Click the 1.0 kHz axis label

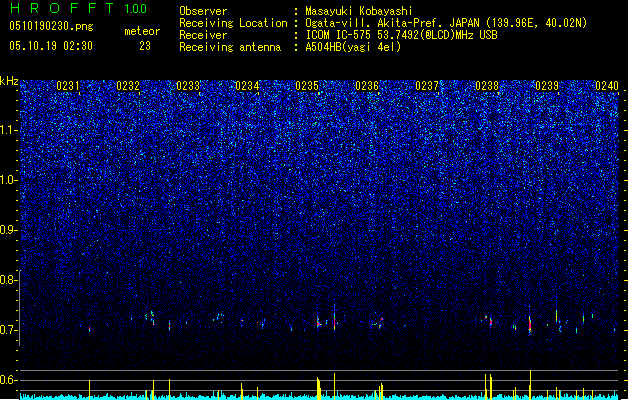pos(8,180)
